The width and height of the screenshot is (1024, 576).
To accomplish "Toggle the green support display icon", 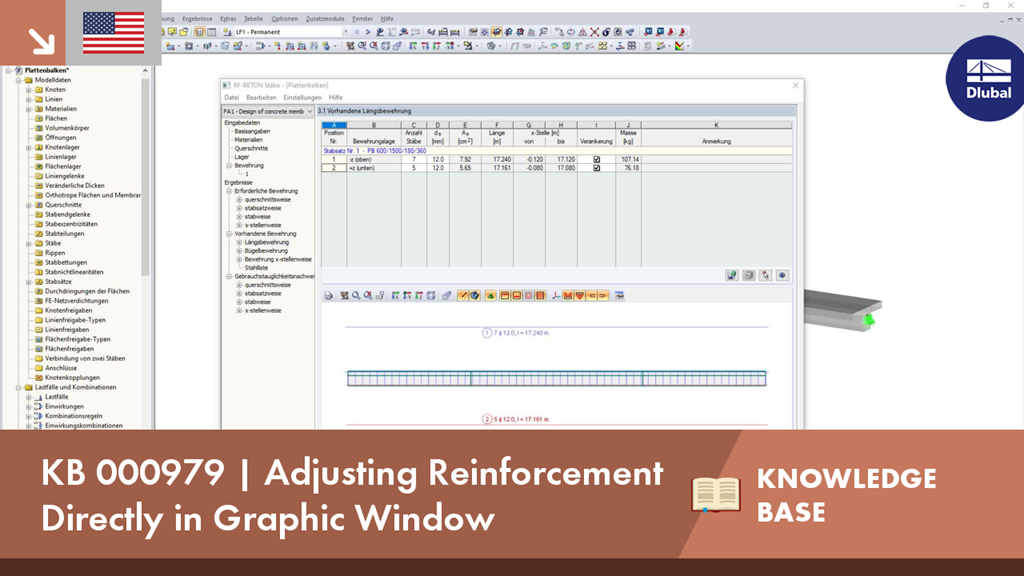I will [x=490, y=296].
